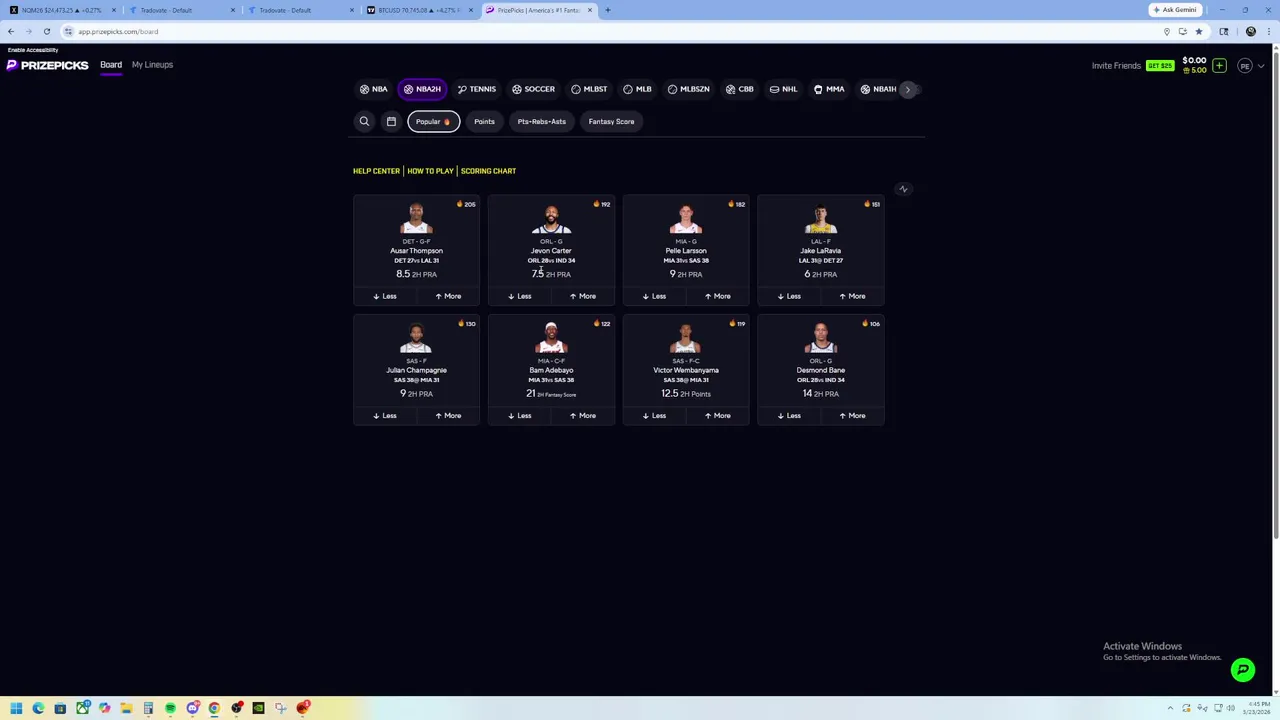Switch to the NHL category
Viewport: 1280px width, 720px height.
coord(783,89)
